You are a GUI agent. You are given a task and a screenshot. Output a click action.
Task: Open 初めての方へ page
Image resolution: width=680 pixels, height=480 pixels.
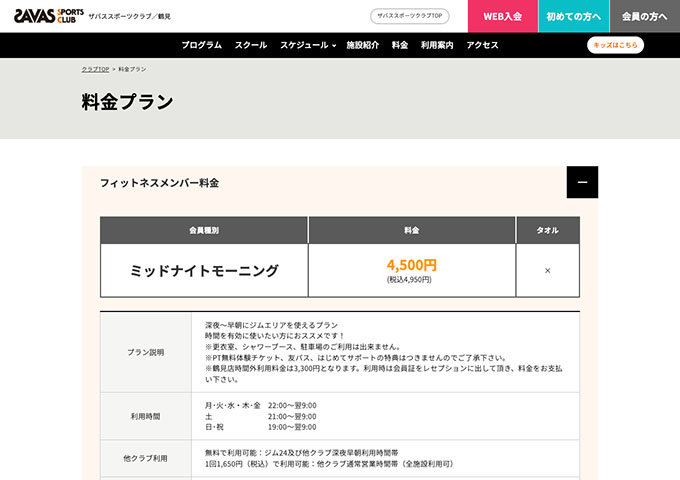point(573,16)
